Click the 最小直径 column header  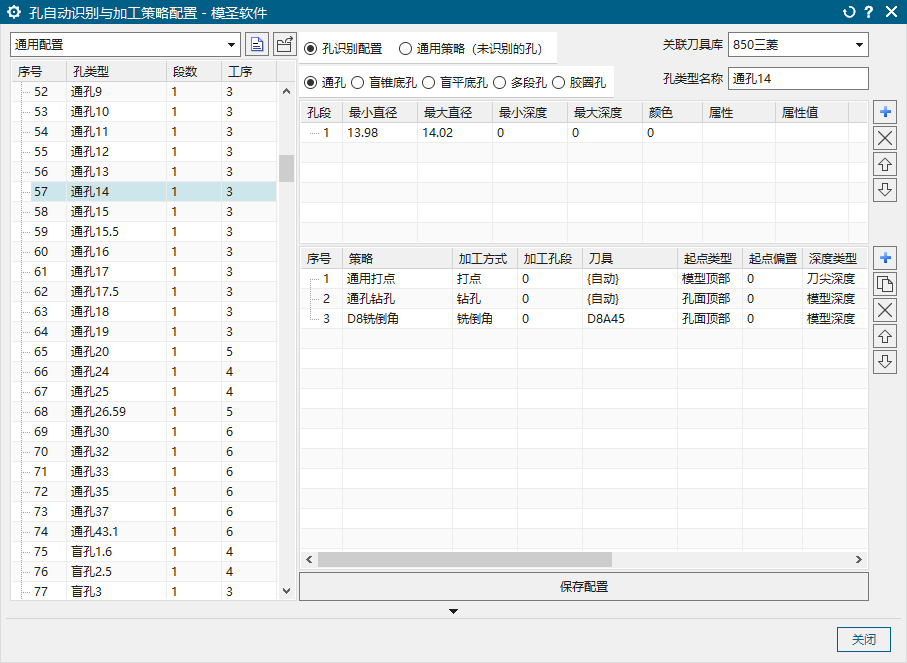[x=380, y=112]
